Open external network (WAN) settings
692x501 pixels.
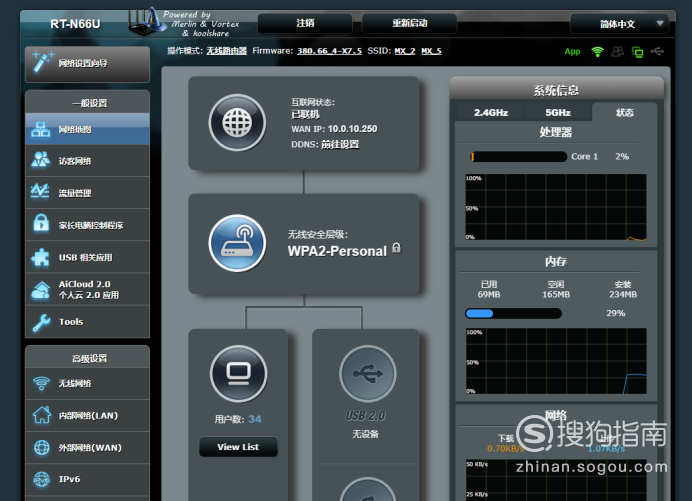pos(87,448)
